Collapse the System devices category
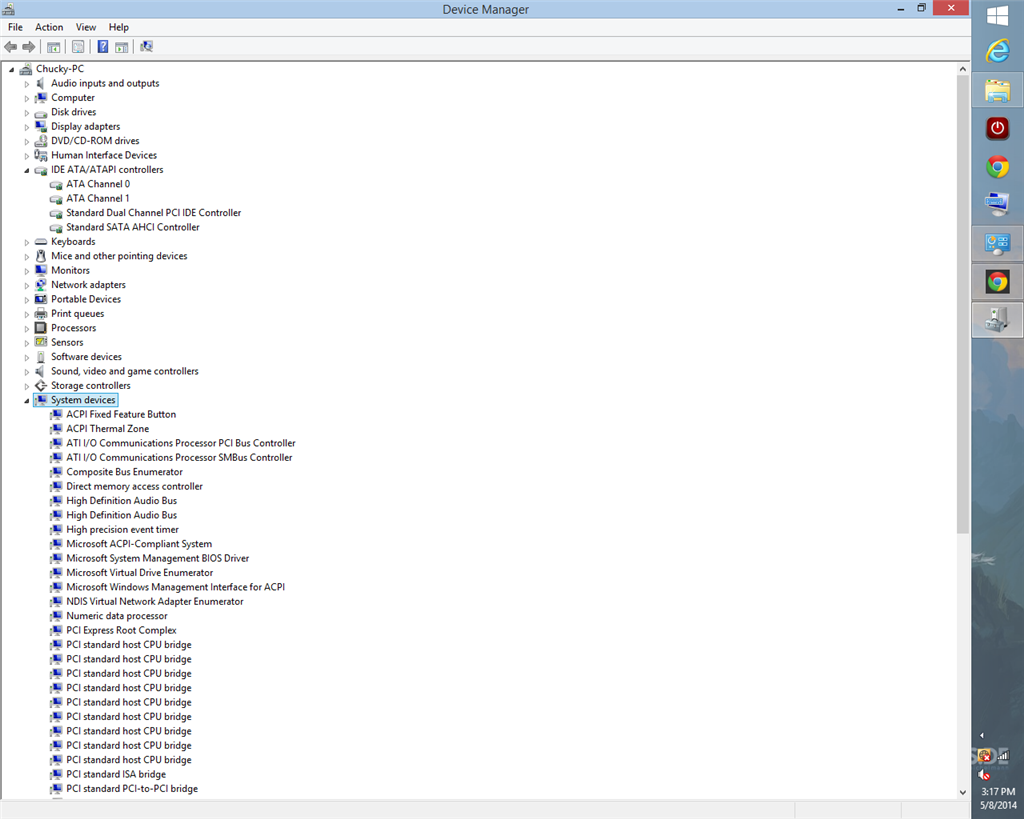1024x819 pixels. tap(27, 401)
